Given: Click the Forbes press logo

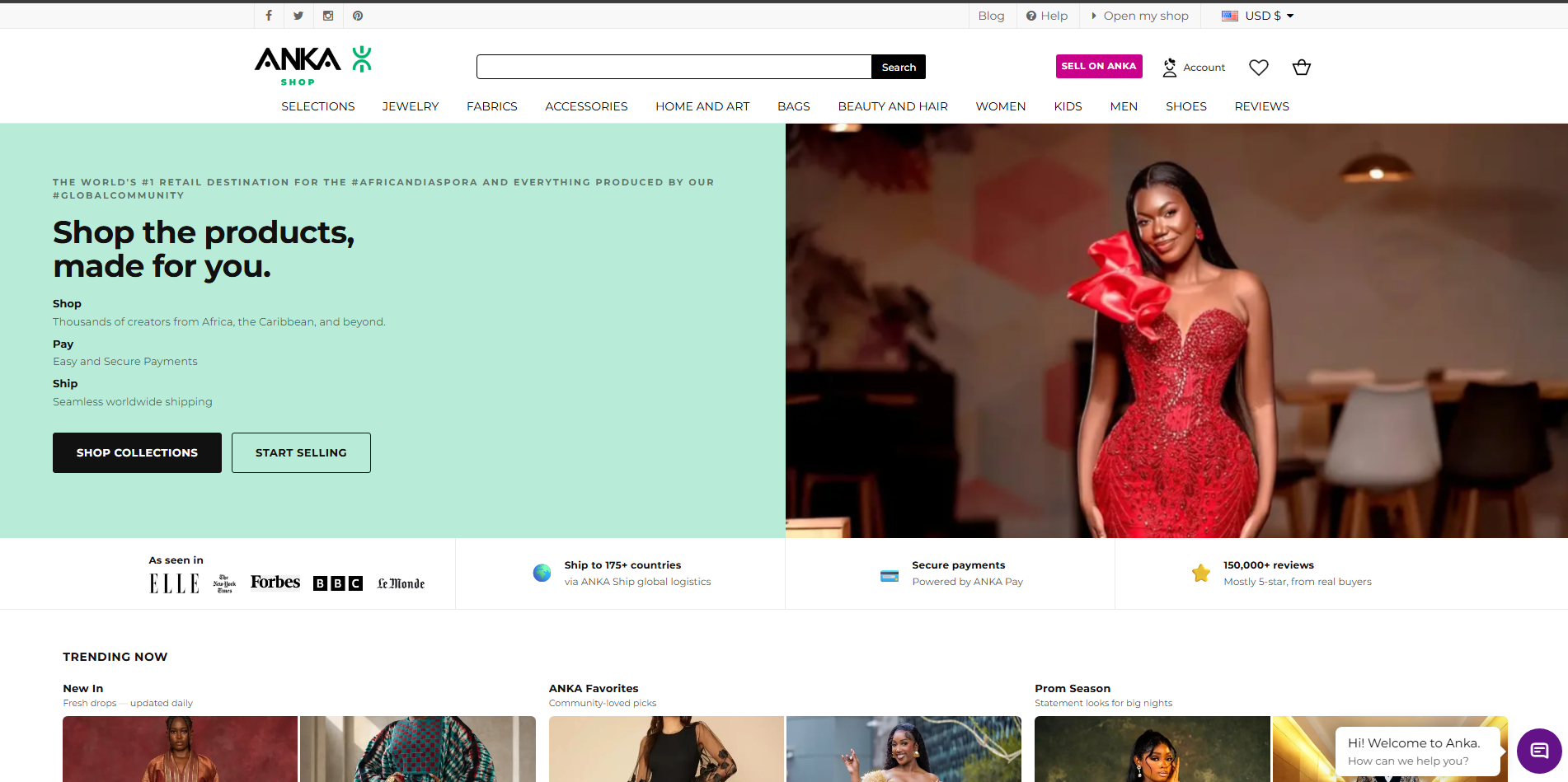Looking at the screenshot, I should click(275, 582).
